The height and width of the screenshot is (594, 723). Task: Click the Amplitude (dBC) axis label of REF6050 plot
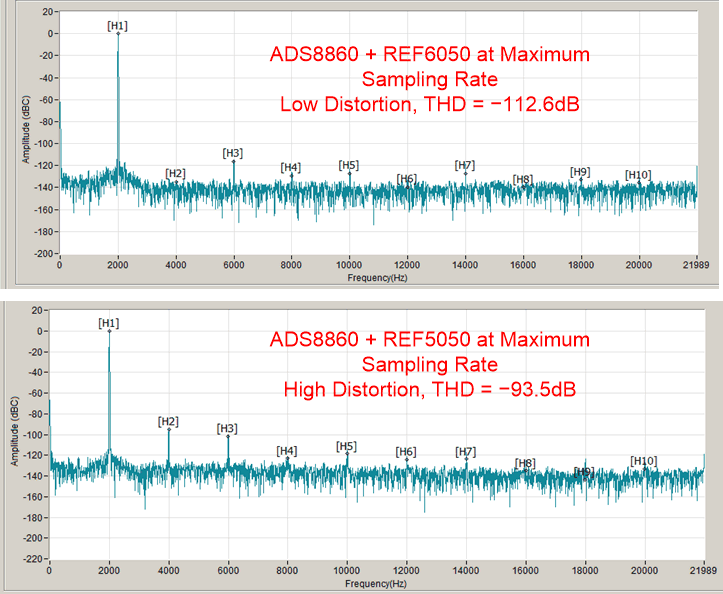[26, 129]
